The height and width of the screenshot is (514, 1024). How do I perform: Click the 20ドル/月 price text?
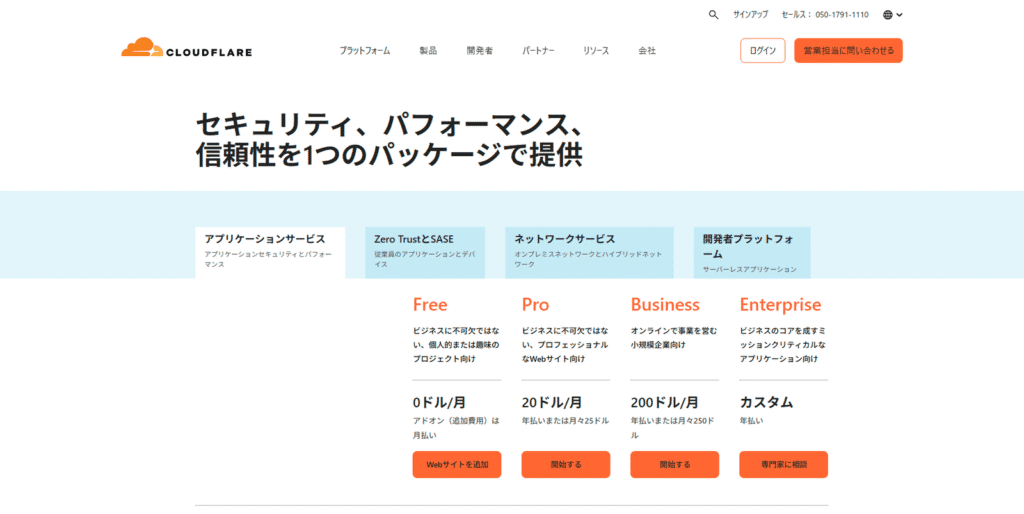(552, 402)
